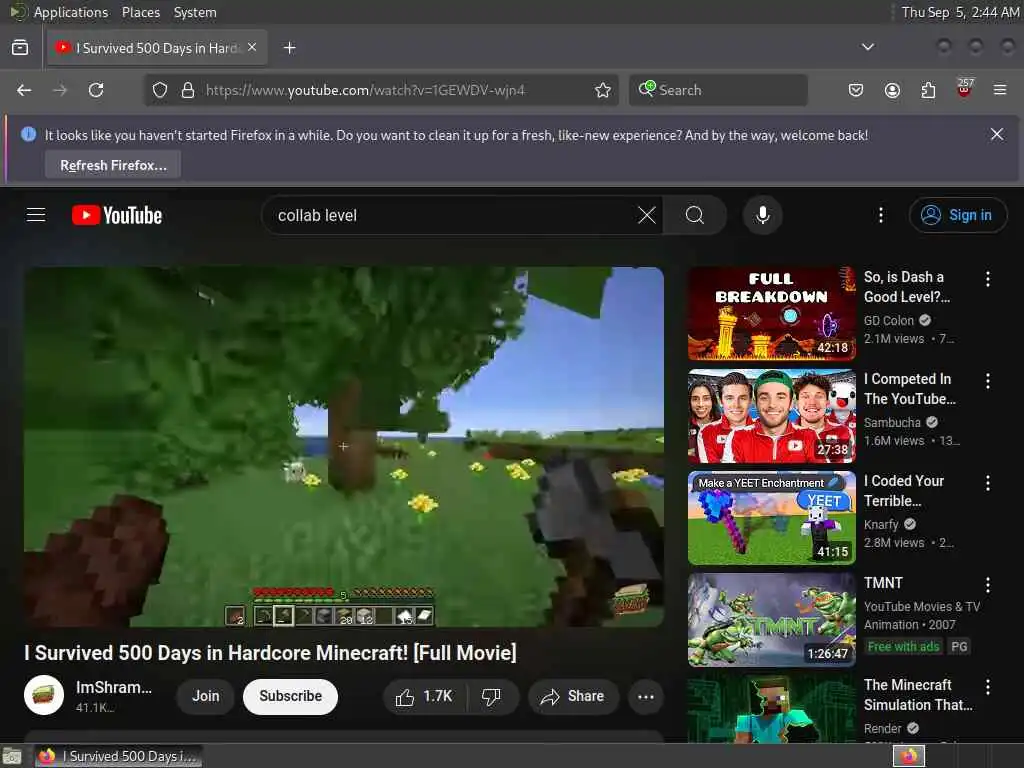This screenshot has width=1024, height=768.
Task: Open options for TMNT movie
Action: point(987,584)
